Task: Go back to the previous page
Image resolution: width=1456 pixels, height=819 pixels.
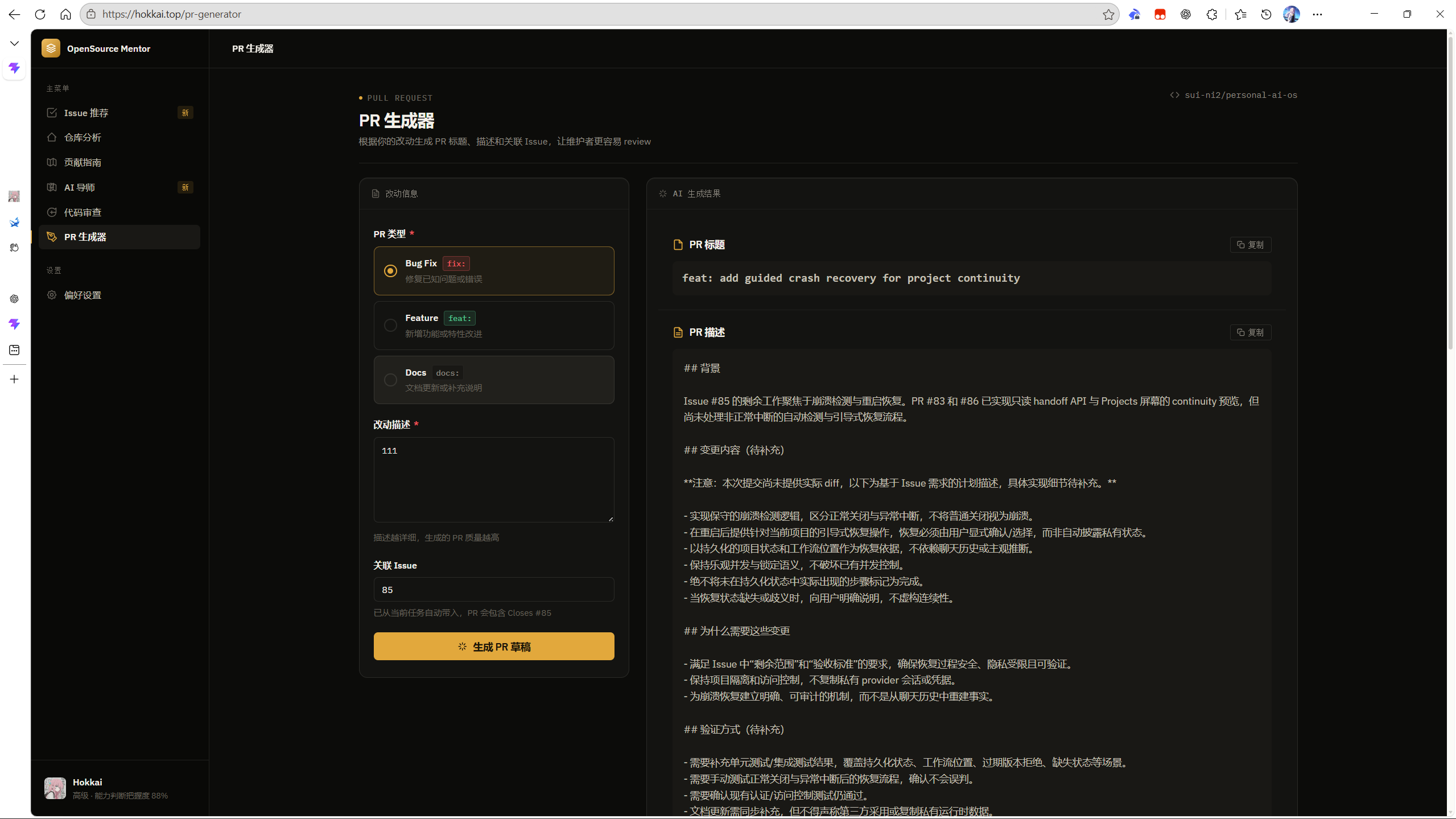Action: point(14,14)
